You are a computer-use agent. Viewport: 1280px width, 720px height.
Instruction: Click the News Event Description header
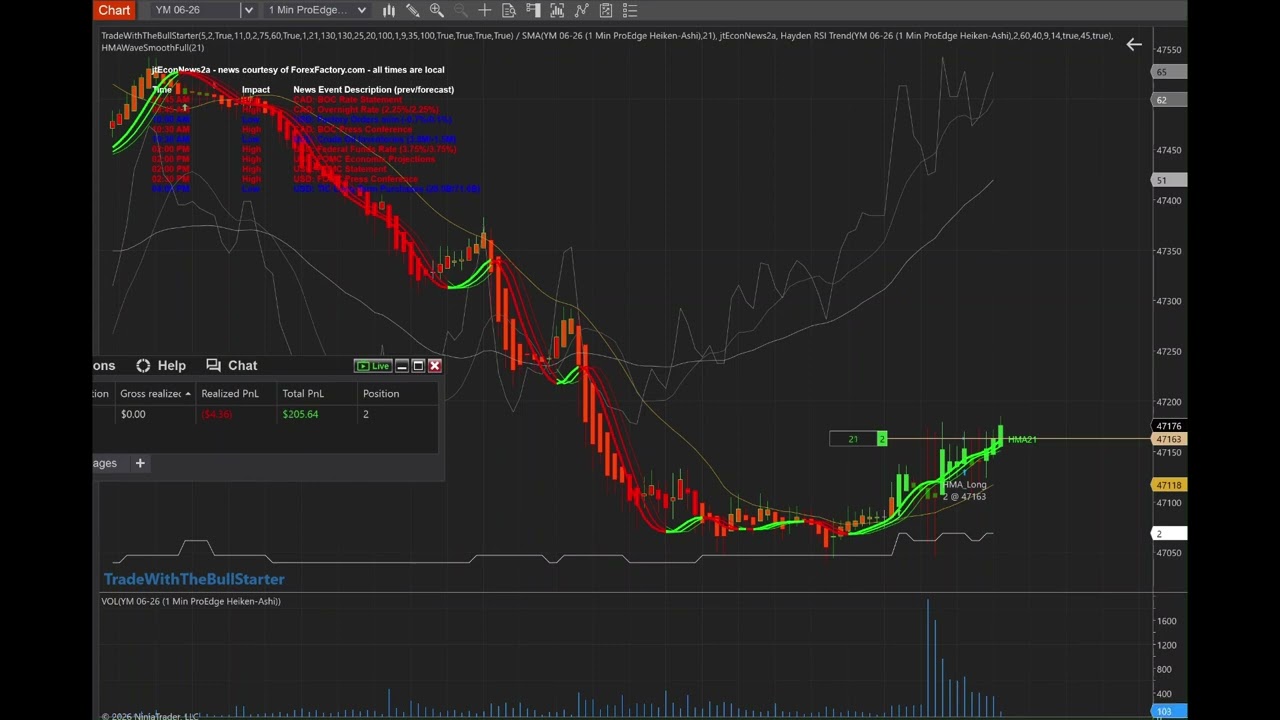point(373,90)
